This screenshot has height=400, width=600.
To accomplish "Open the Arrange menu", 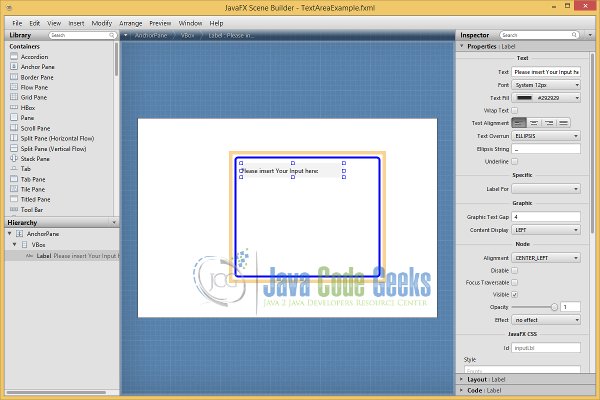I will pyautogui.click(x=131, y=23).
